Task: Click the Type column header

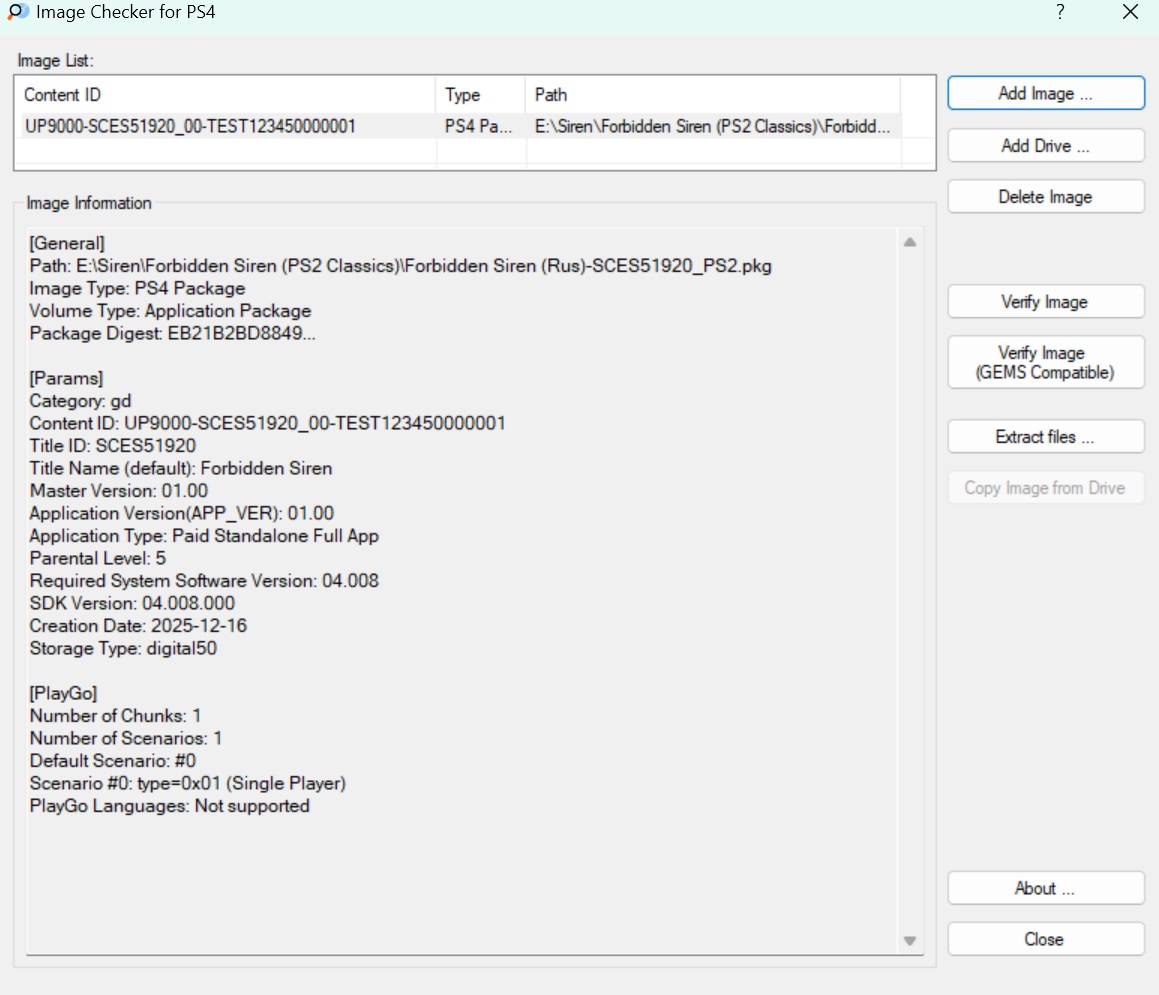Action: [480, 95]
